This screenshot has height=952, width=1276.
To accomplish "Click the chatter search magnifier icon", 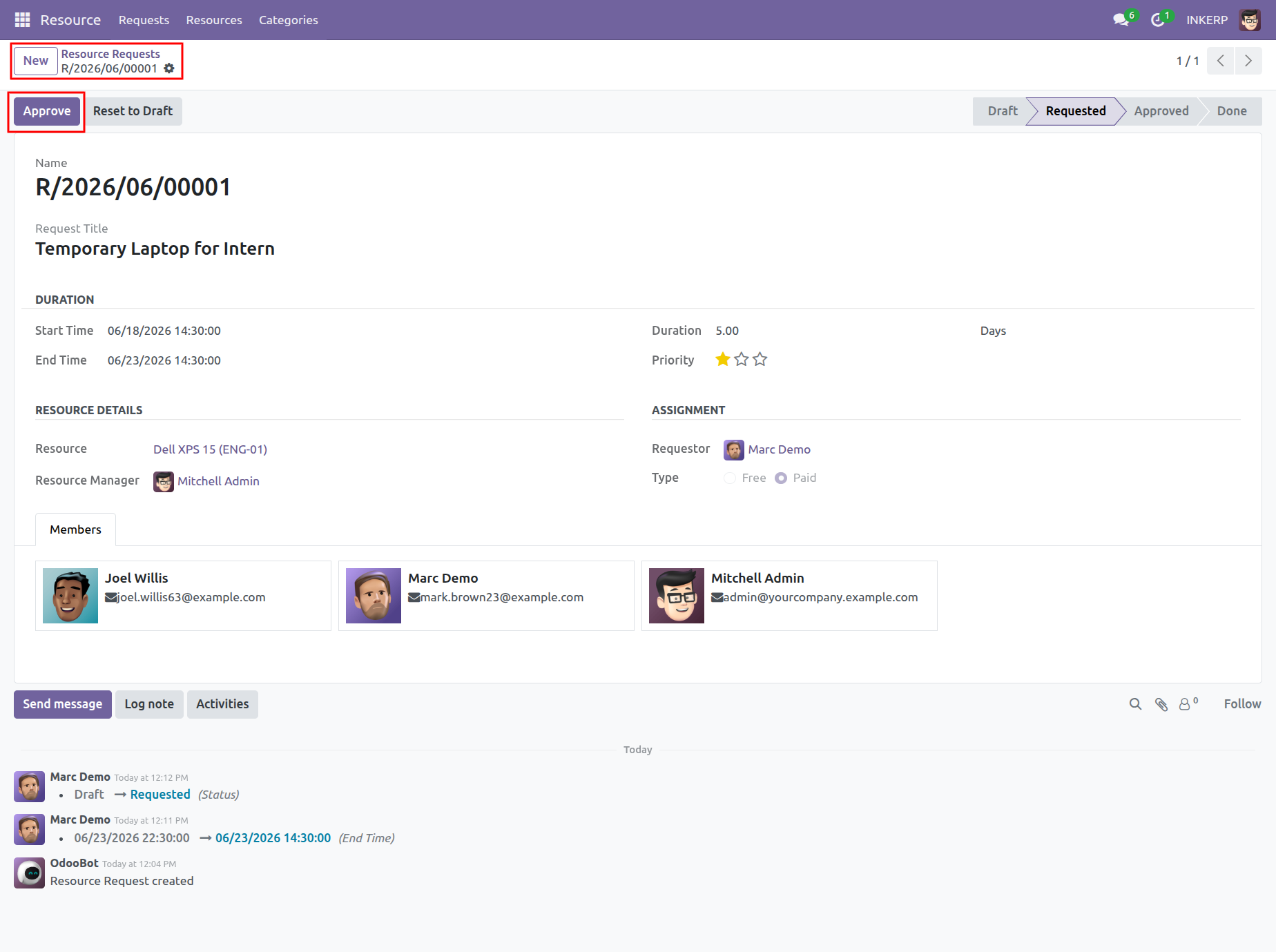I will tap(1135, 704).
